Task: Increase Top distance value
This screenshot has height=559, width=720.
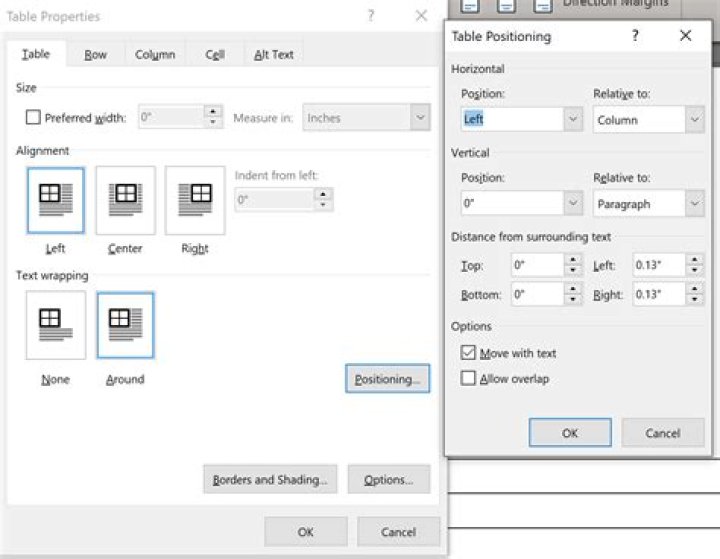Action: 573,259
